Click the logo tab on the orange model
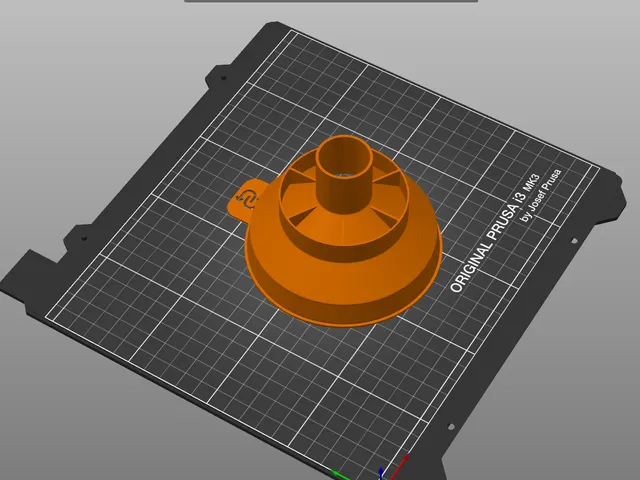Viewport: 640px width, 480px height. (x=246, y=200)
